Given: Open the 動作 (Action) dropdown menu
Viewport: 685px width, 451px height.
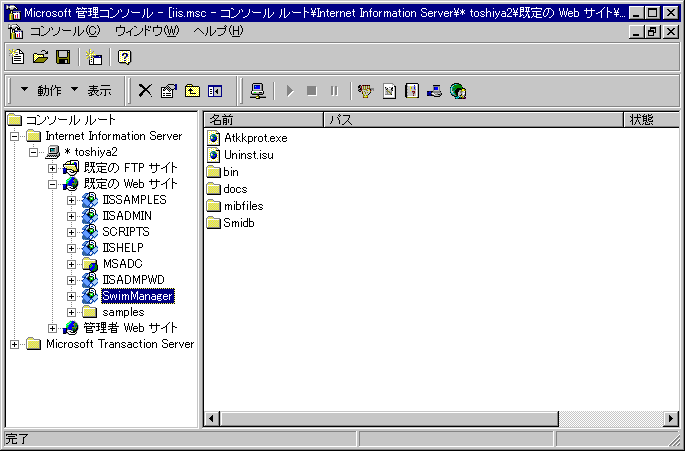Looking at the screenshot, I should tap(41, 90).
